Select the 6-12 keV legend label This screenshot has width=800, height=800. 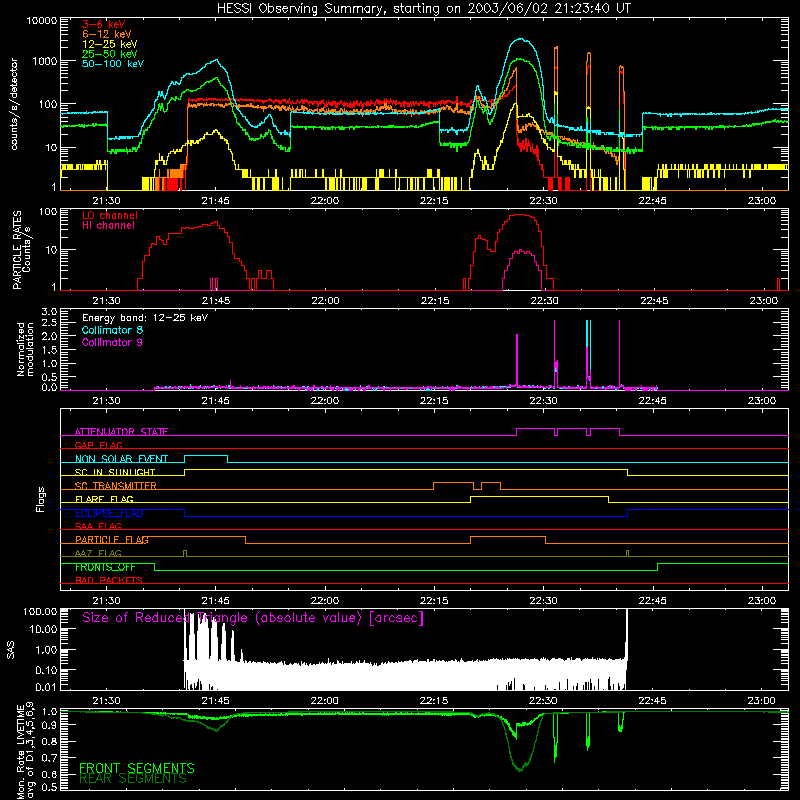pos(107,34)
